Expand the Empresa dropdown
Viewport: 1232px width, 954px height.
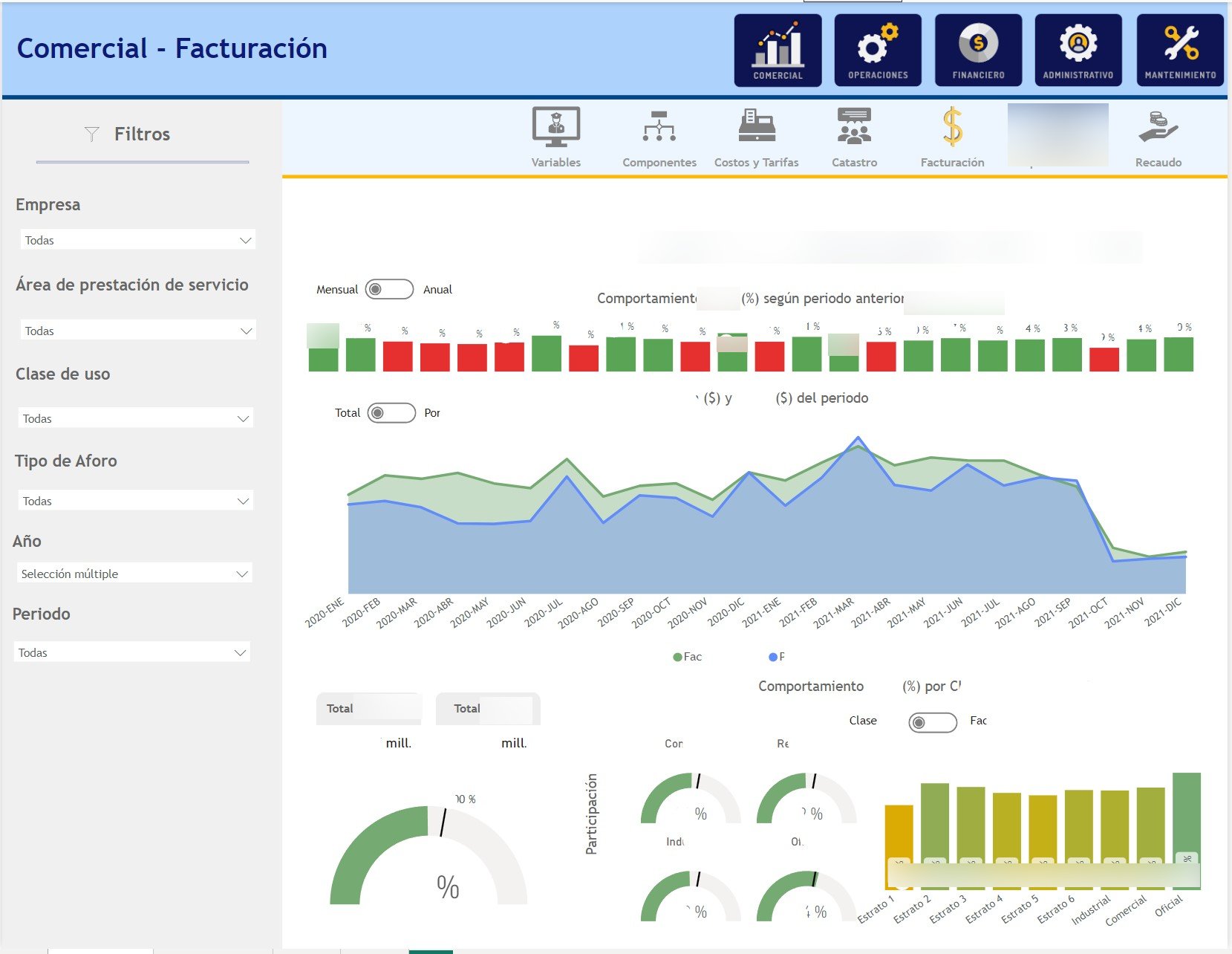[137, 240]
